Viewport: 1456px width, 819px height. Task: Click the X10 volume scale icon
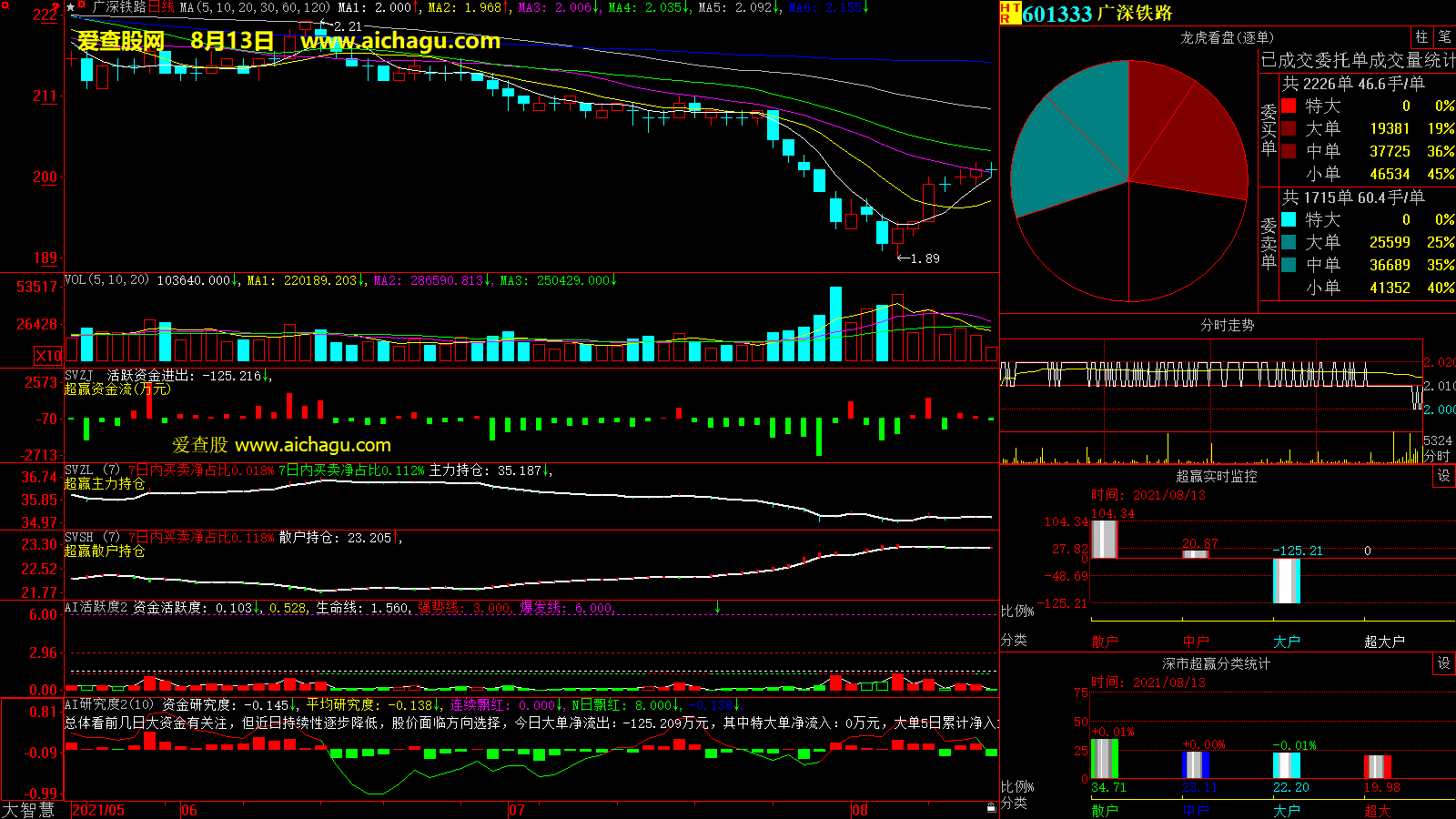coord(48,356)
